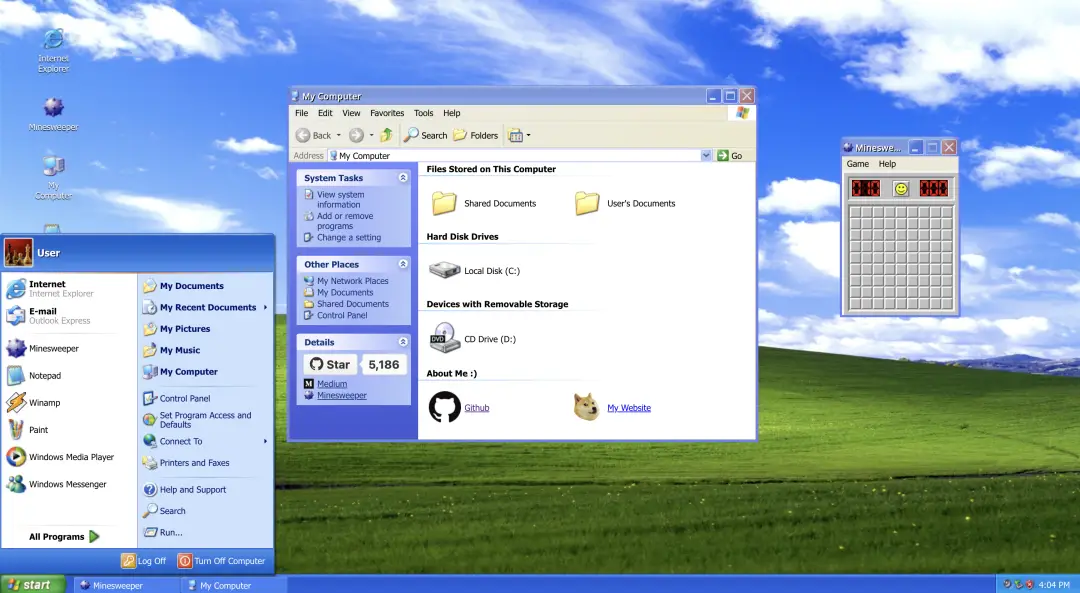
Task: Click the Search toolbar button
Action: click(x=425, y=135)
